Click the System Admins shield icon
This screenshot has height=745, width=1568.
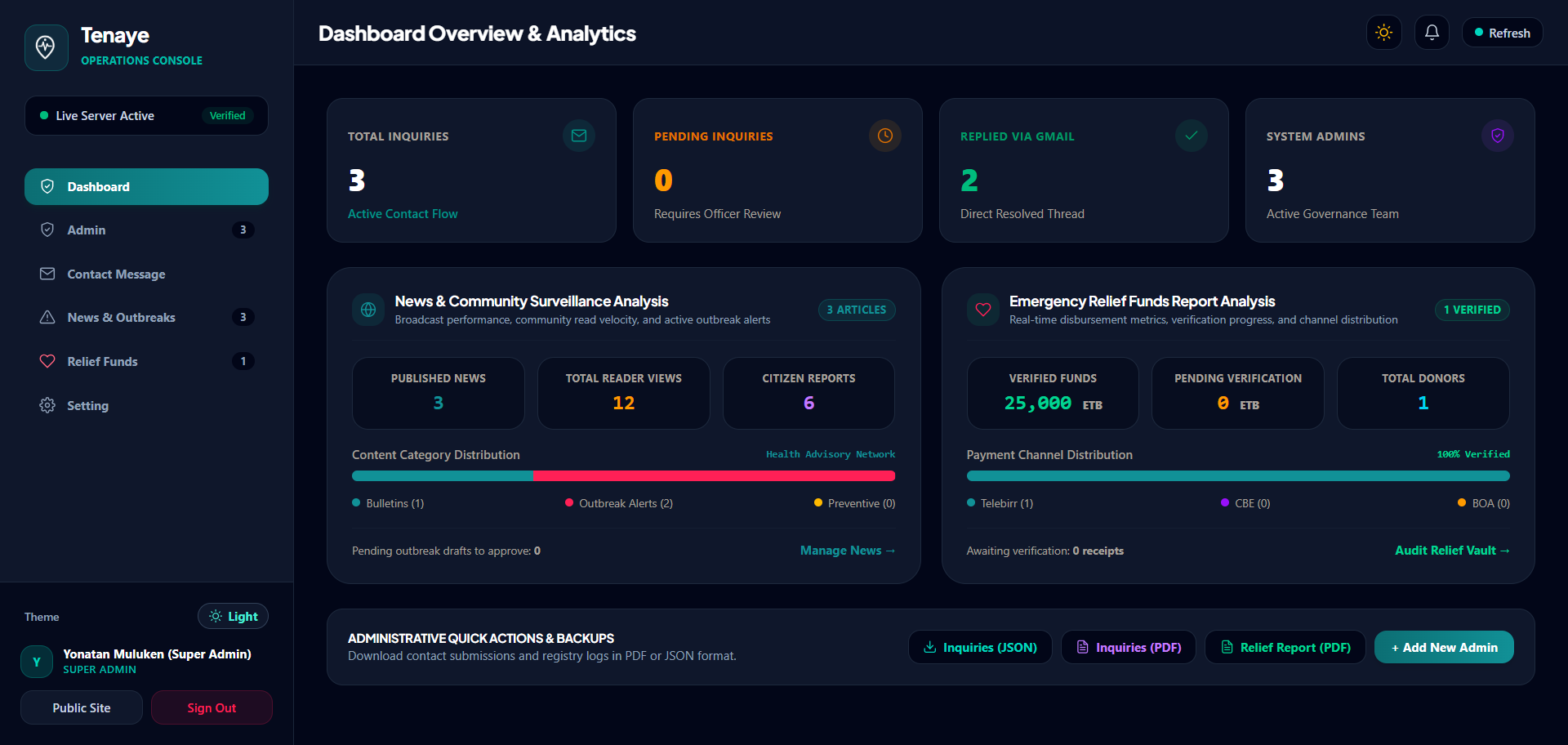pyautogui.click(x=1498, y=136)
